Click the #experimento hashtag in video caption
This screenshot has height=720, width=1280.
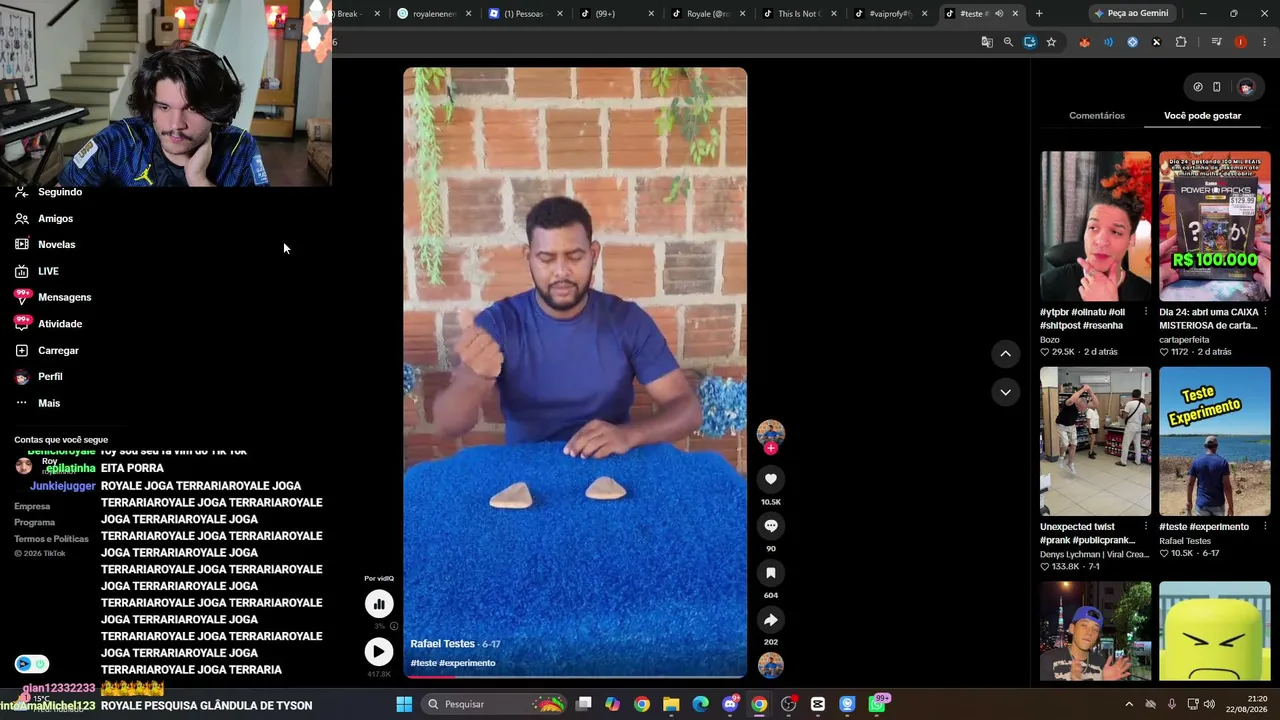(x=467, y=663)
